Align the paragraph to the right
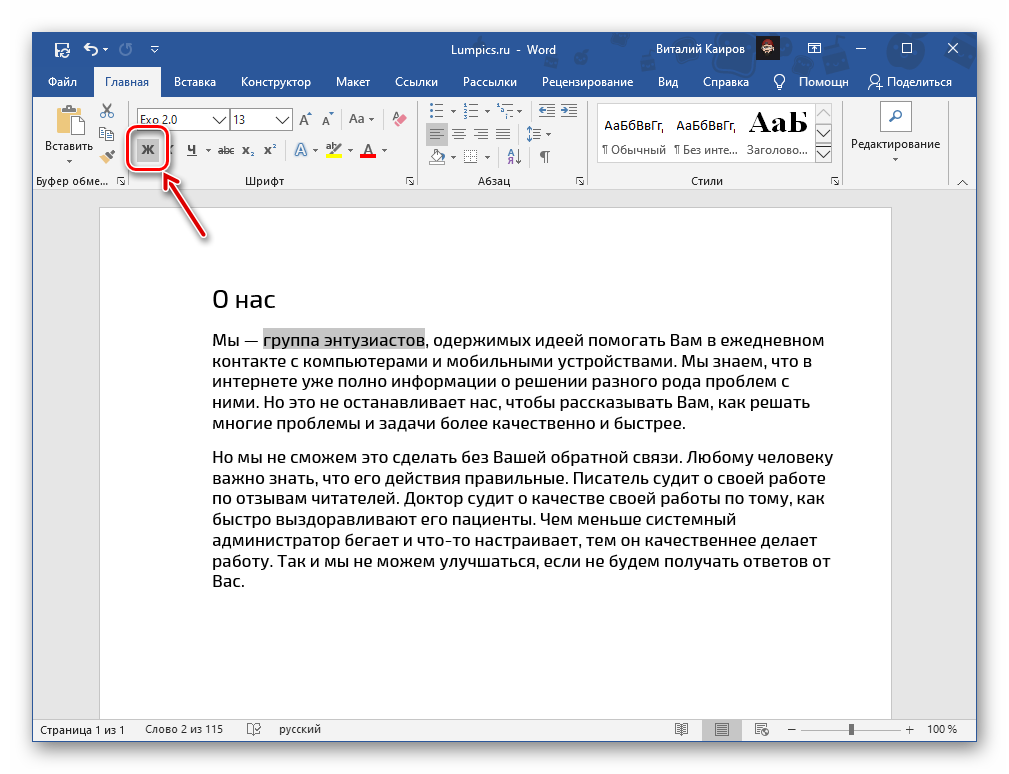Image resolution: width=1009 pixels, height=774 pixels. (481, 134)
